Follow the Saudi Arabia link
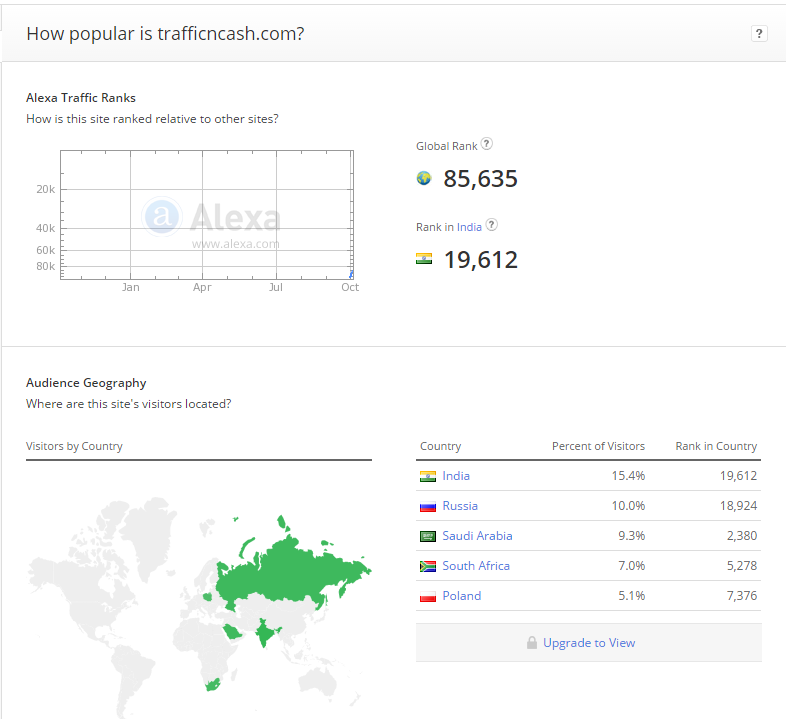This screenshot has width=801, height=719. tap(477, 536)
